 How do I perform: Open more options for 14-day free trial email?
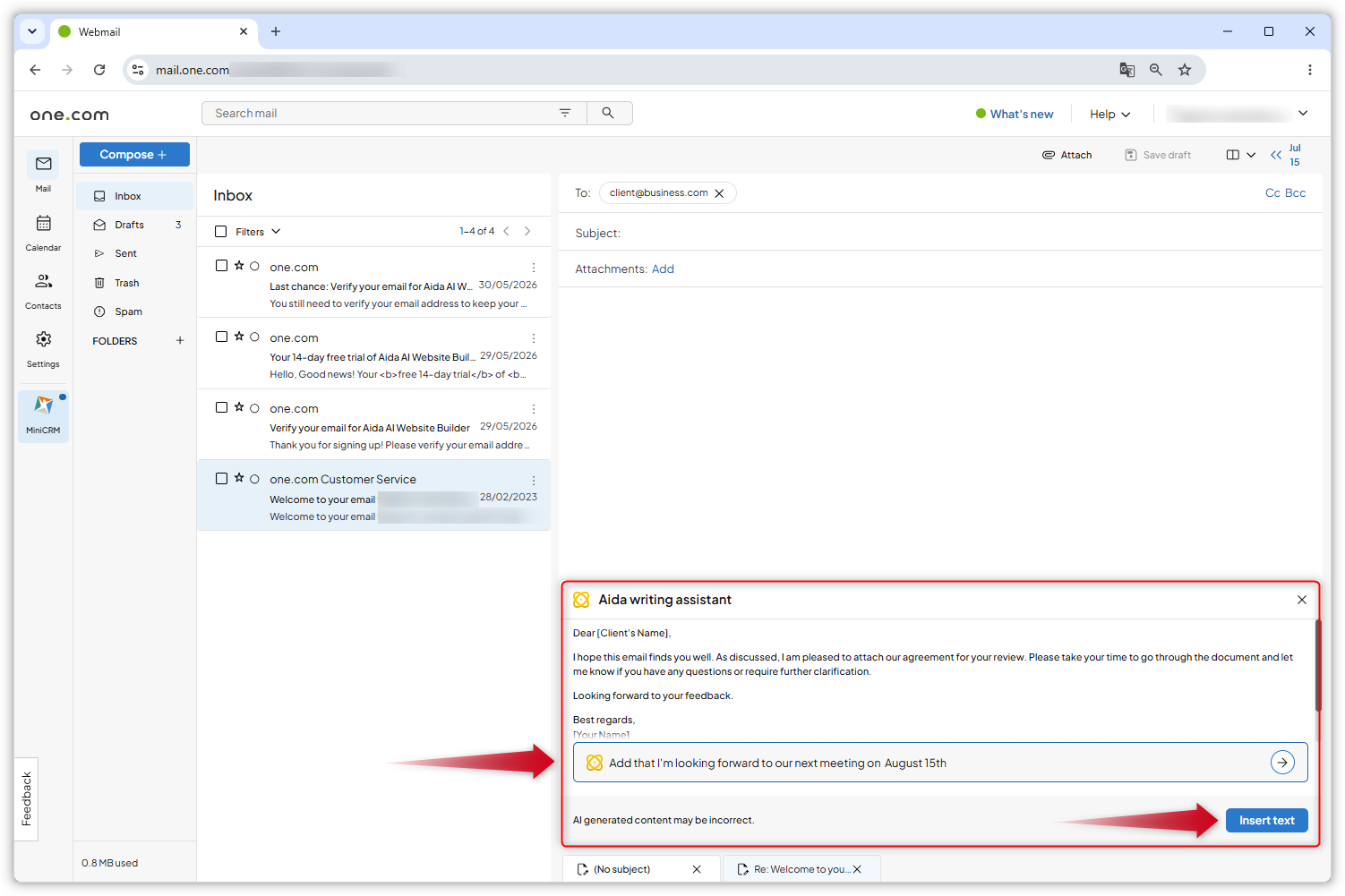tap(534, 338)
